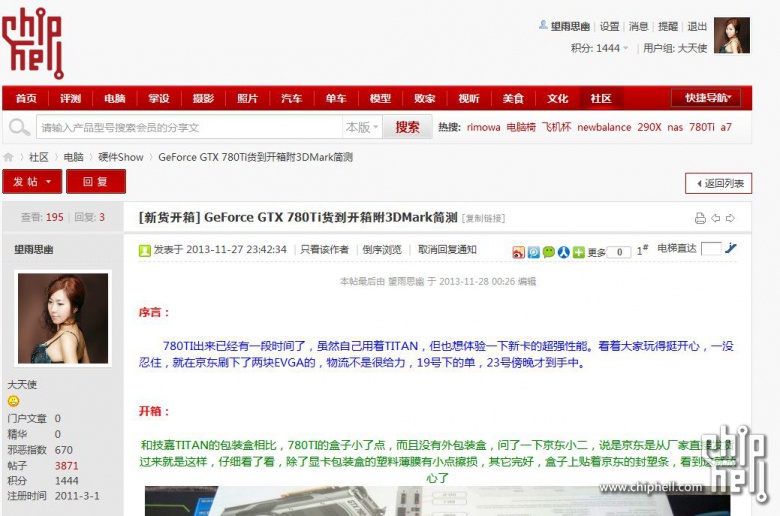780x516 pixels.
Task: Click the Chiphell logo at top left
Action: pyautogui.click(x=33, y=43)
